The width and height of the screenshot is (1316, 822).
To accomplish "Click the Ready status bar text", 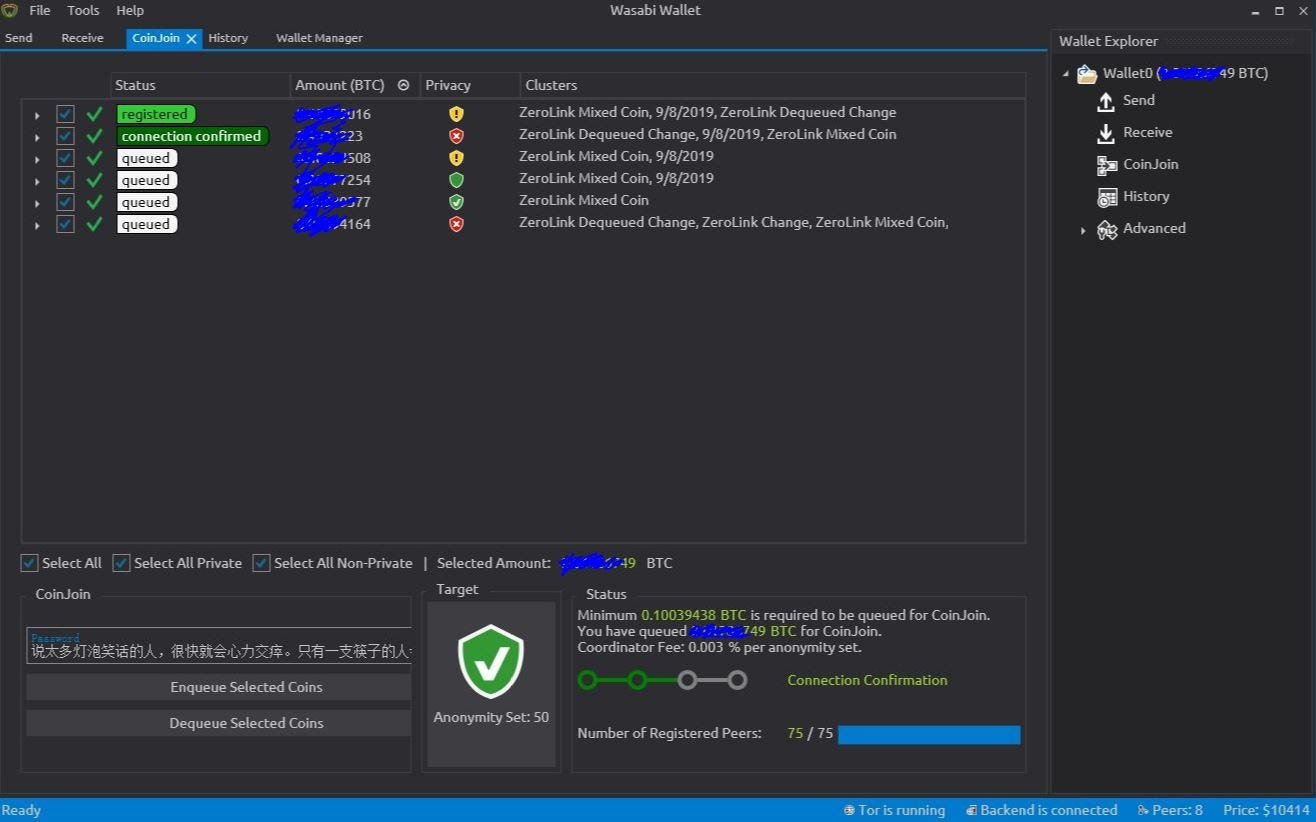I will click(21, 810).
